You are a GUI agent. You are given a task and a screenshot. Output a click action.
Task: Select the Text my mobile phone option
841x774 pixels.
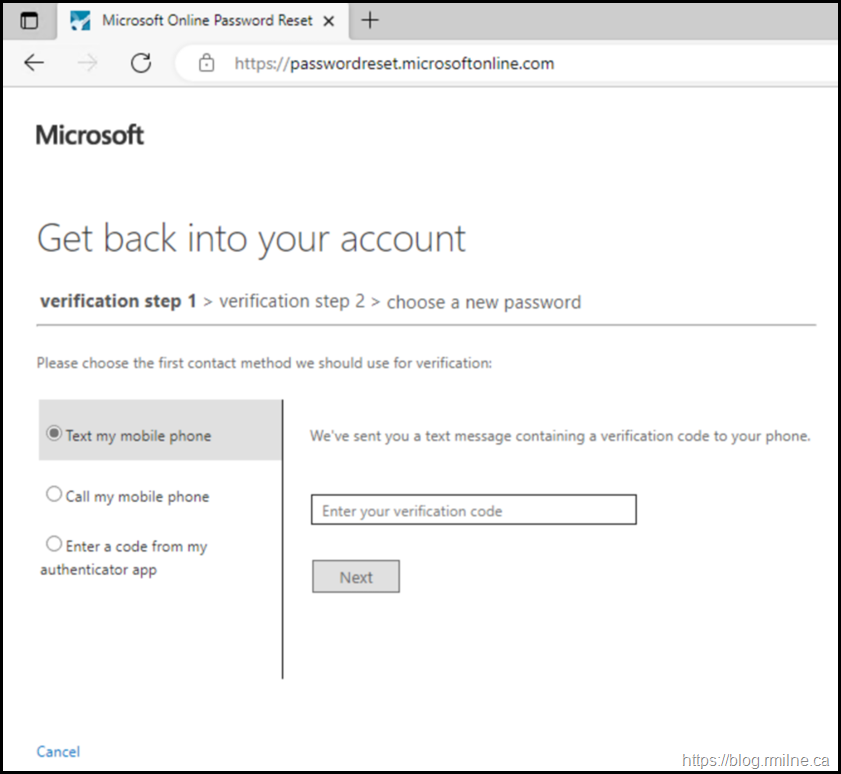point(54,434)
